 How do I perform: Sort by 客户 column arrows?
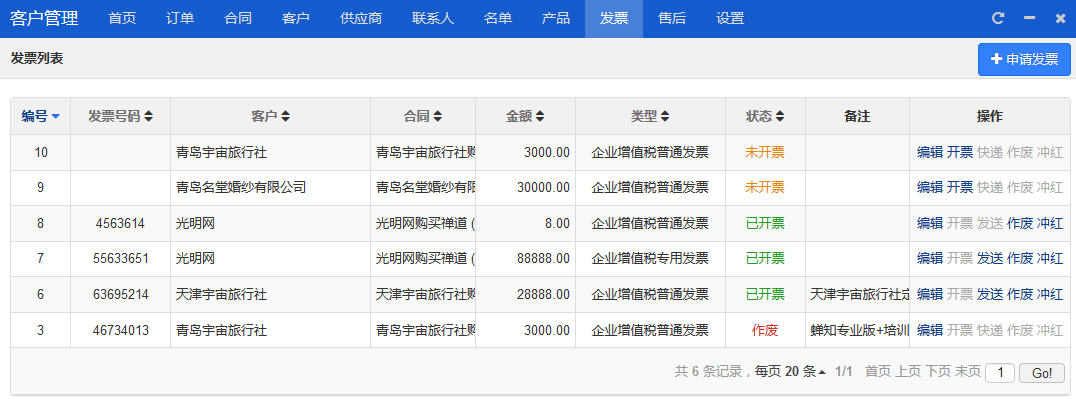point(285,117)
